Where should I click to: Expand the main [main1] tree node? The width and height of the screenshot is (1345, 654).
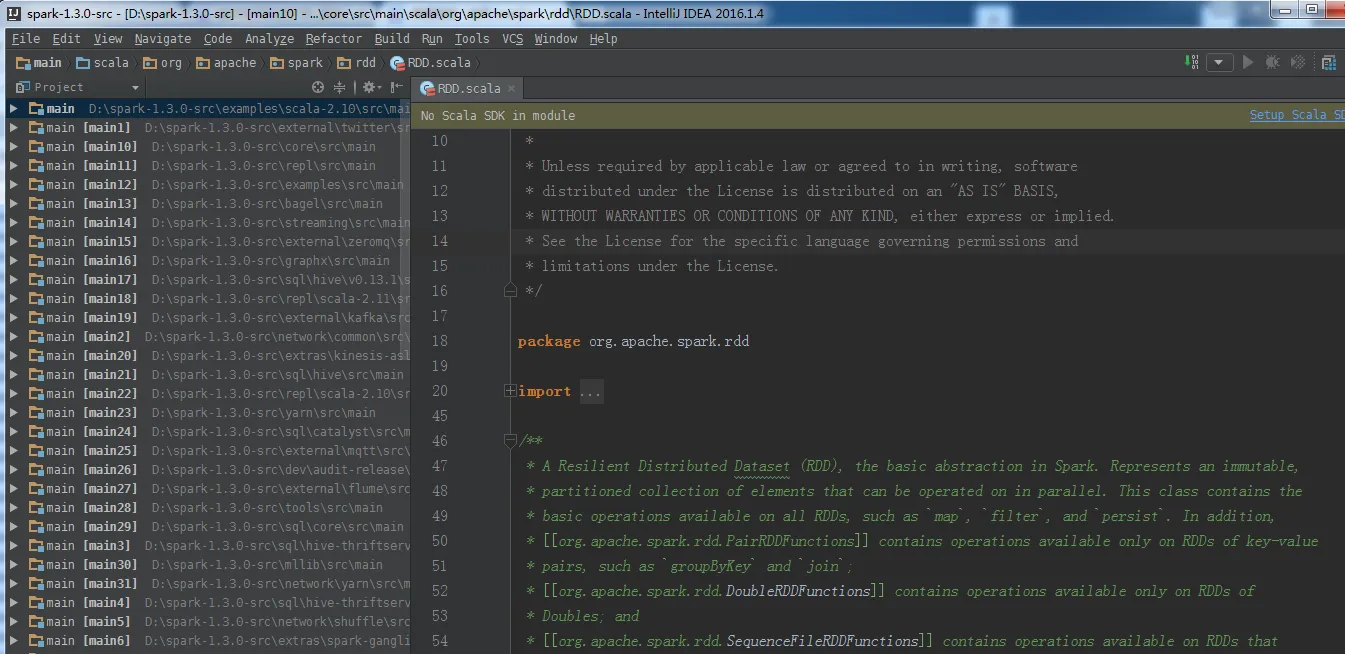click(14, 127)
